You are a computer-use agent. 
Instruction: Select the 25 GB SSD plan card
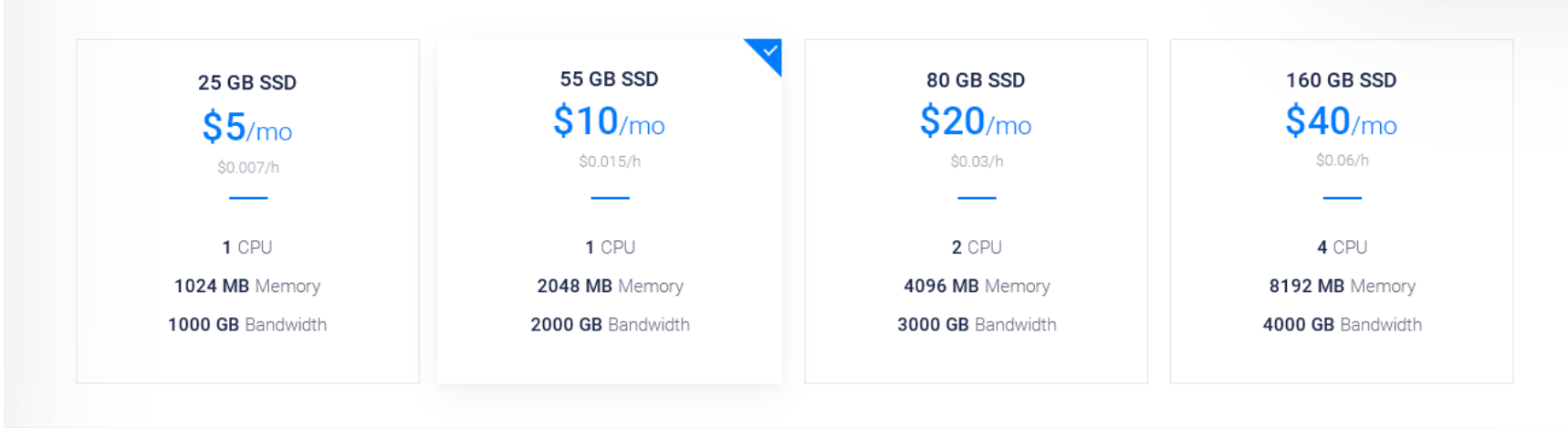(247, 211)
